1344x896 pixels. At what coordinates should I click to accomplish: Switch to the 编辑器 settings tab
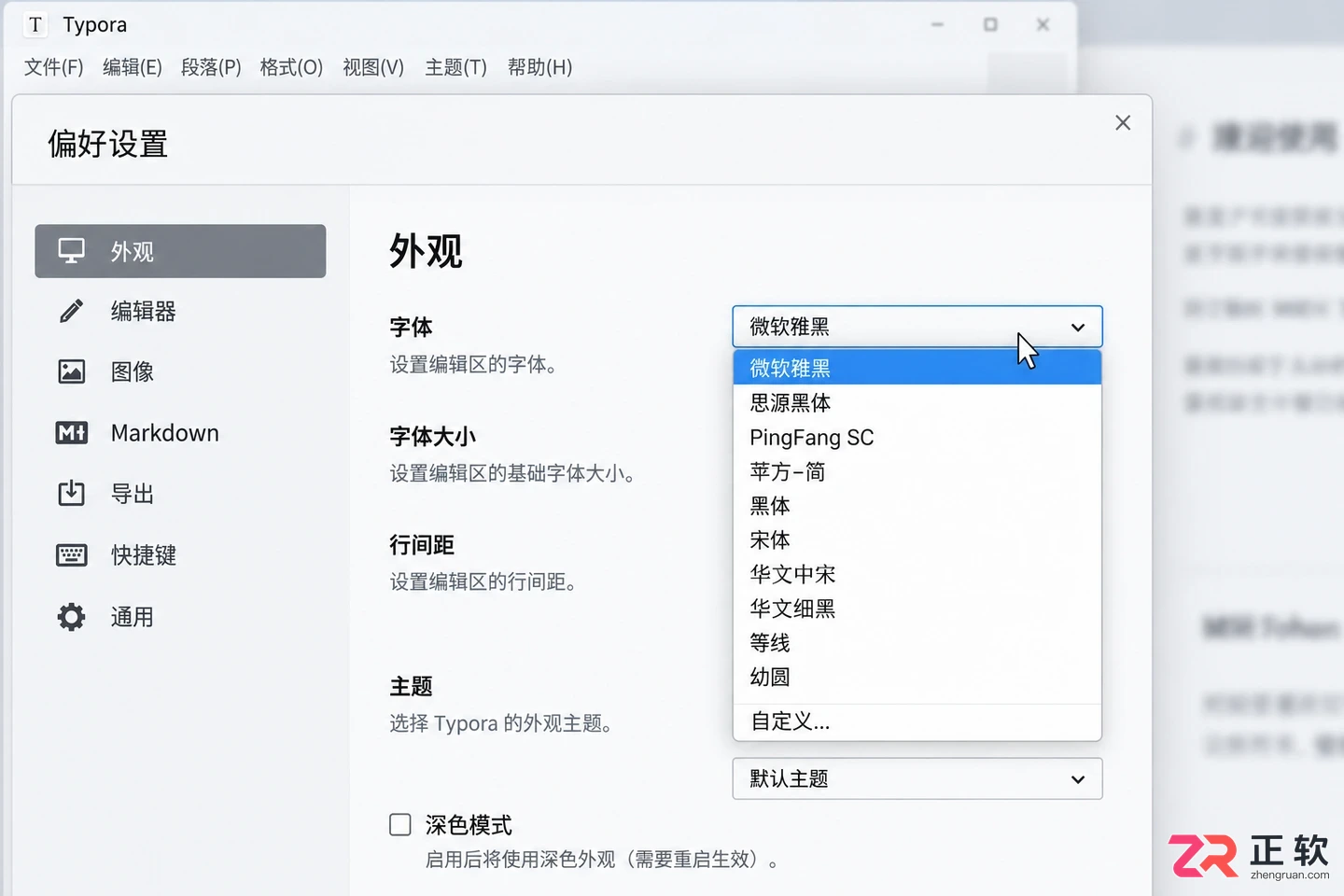tap(180, 311)
